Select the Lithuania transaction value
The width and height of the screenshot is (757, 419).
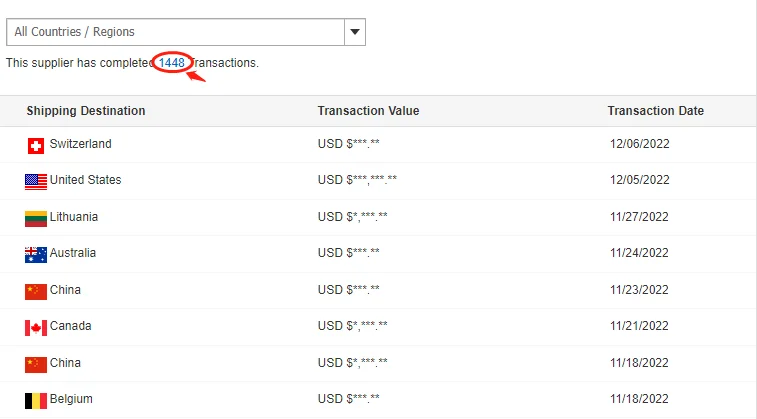point(352,217)
